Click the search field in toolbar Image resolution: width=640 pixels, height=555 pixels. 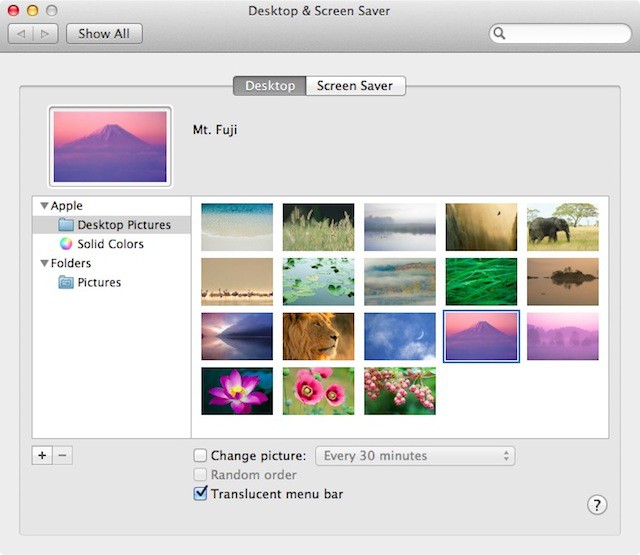point(566,33)
